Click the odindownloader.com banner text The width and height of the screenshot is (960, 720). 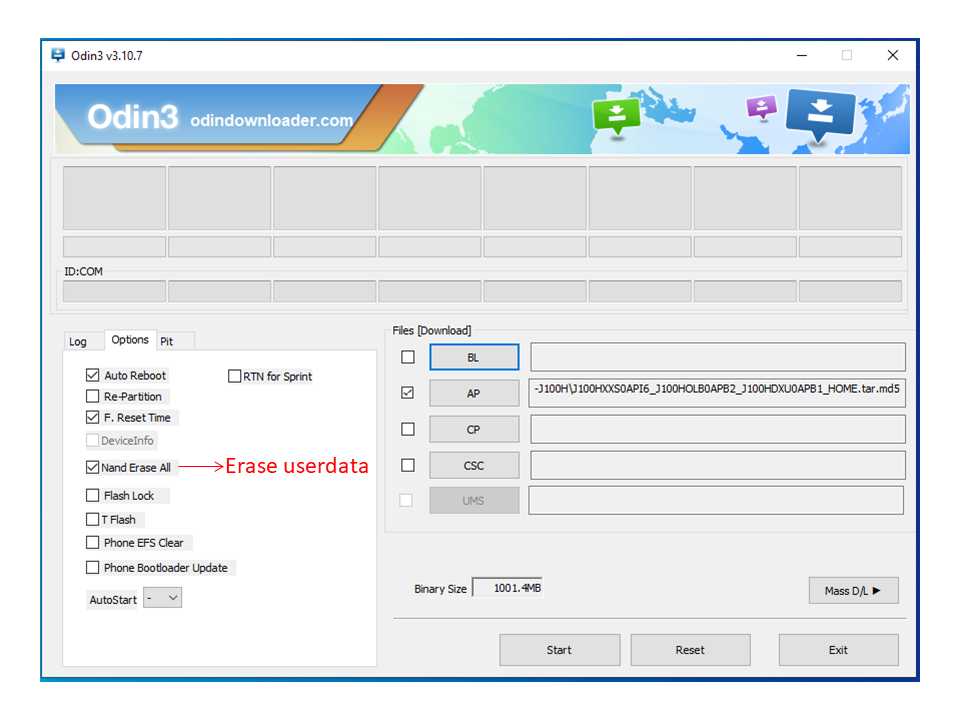tap(271, 120)
